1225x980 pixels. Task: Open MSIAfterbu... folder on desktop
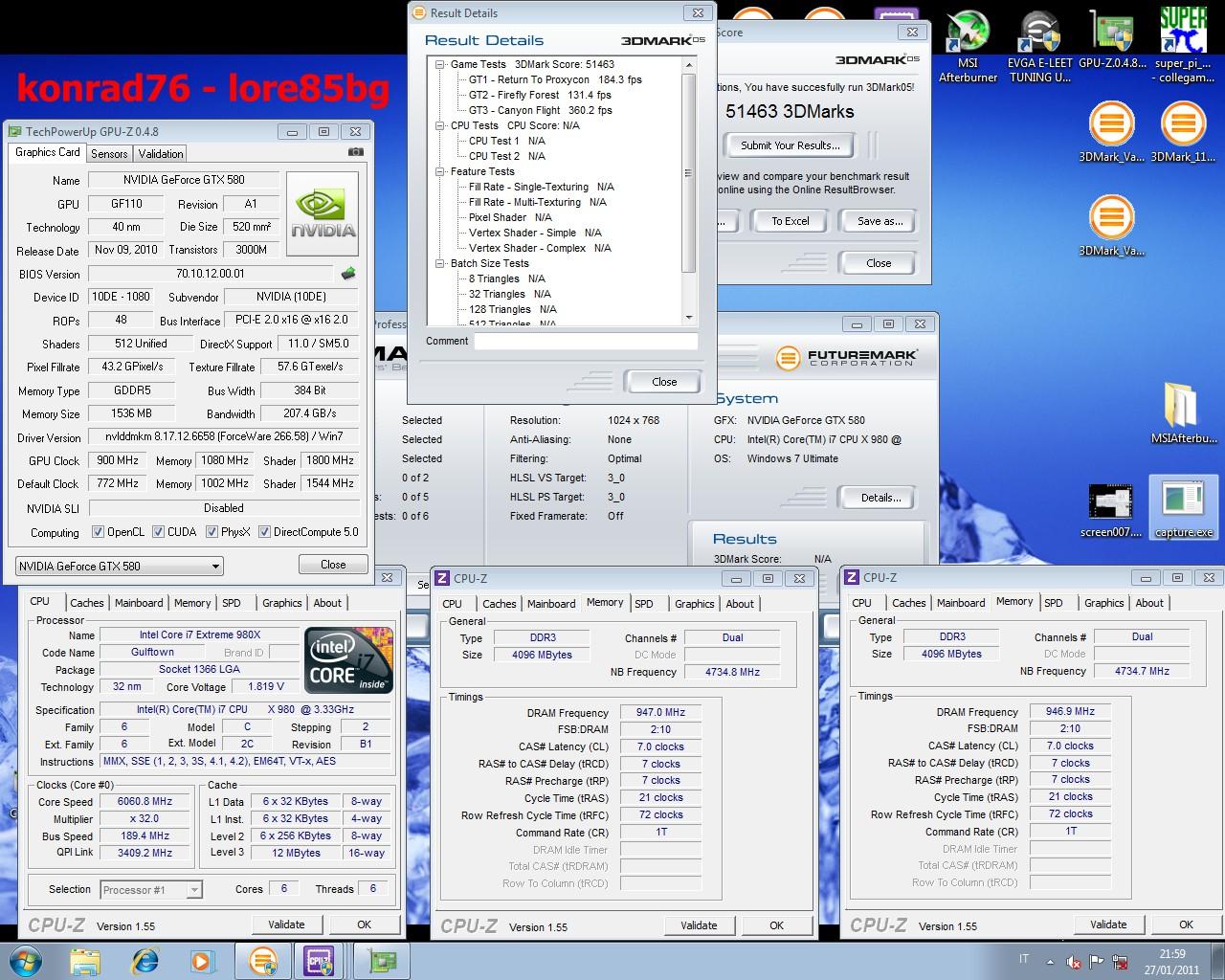[x=1184, y=413]
